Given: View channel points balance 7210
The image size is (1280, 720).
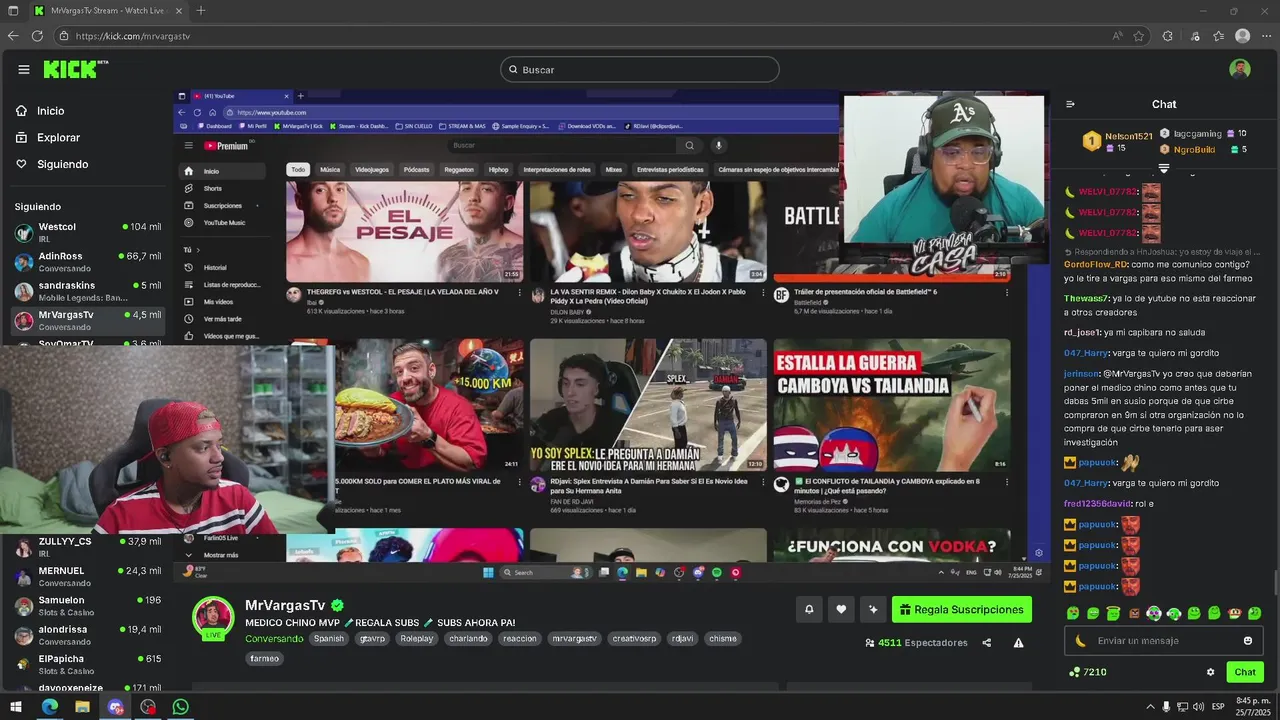Looking at the screenshot, I should tap(1087, 672).
